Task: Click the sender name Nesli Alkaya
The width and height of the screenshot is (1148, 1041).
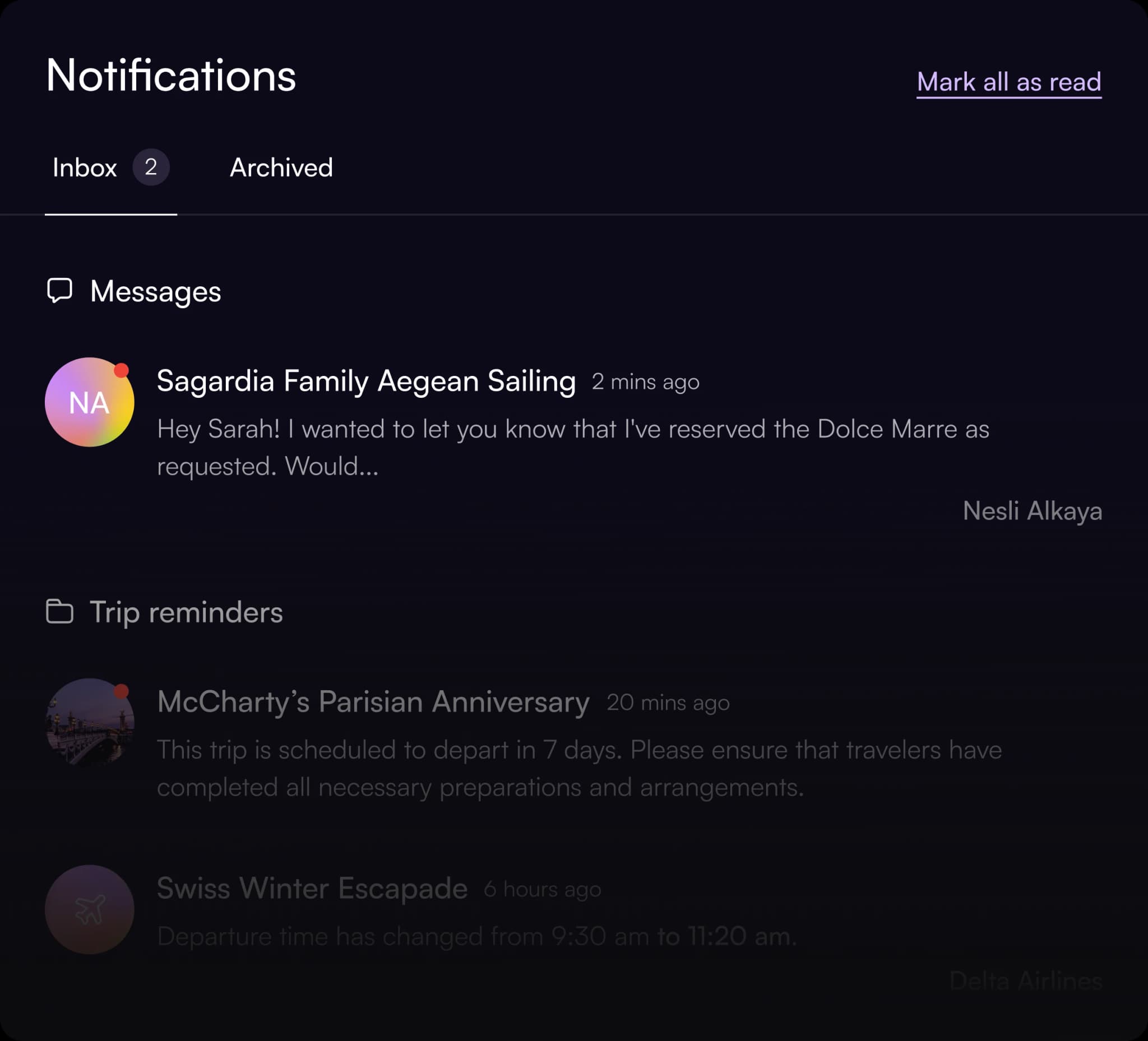Action: (x=1033, y=511)
